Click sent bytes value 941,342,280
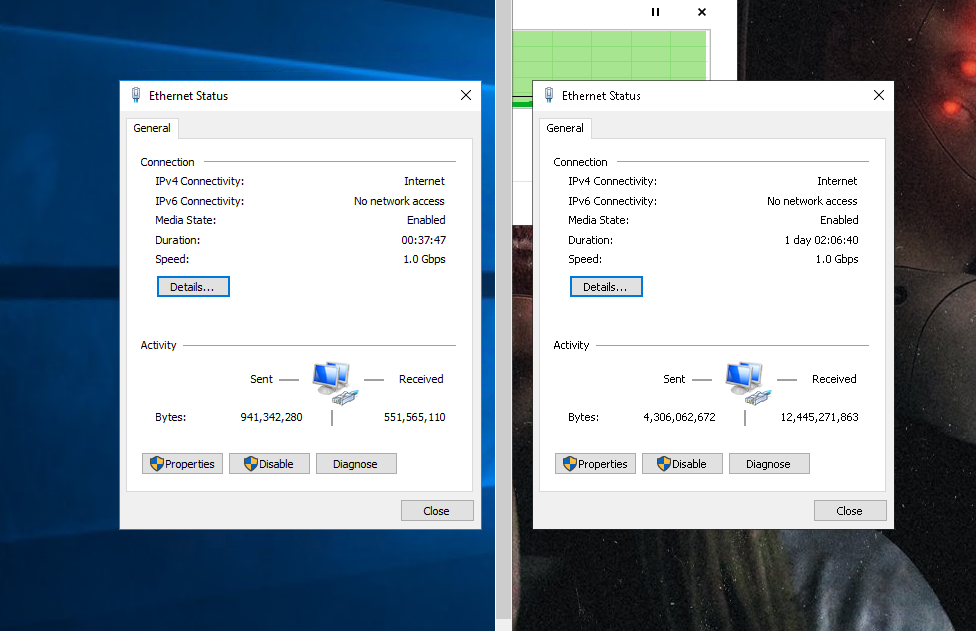 [271, 417]
